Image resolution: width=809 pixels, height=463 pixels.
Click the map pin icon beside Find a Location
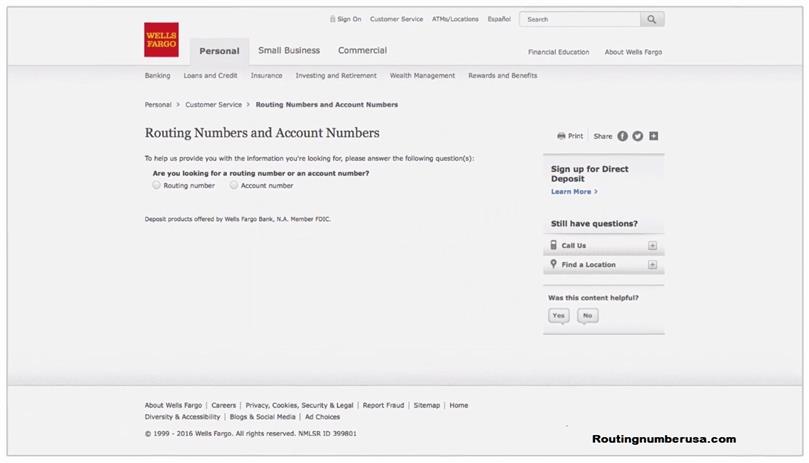[x=554, y=264]
